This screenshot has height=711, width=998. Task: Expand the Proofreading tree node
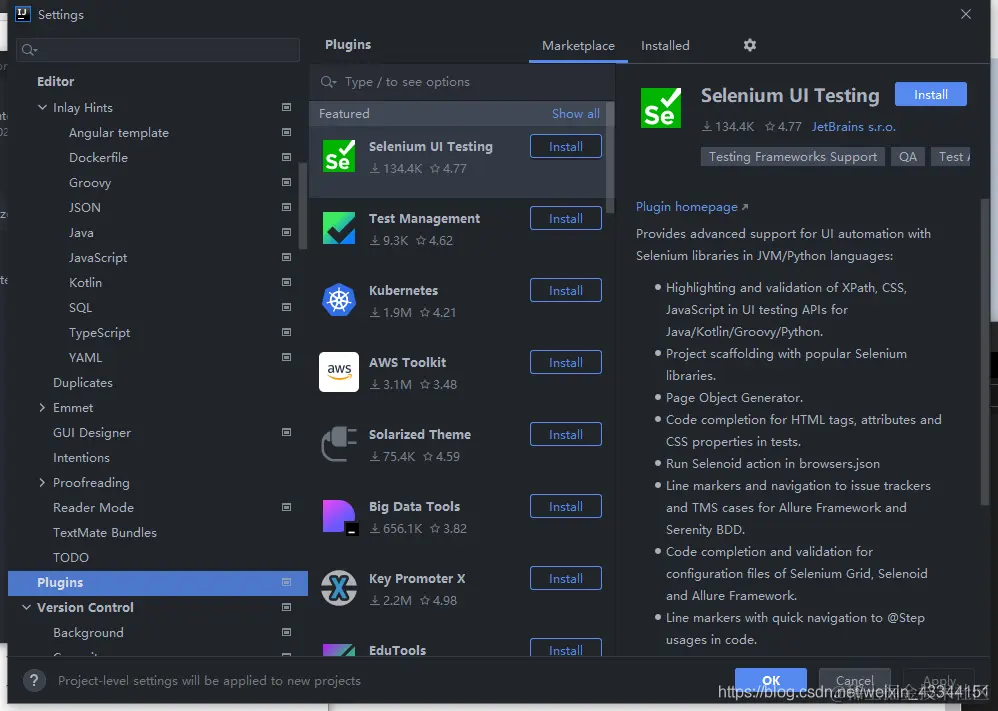click(42, 482)
